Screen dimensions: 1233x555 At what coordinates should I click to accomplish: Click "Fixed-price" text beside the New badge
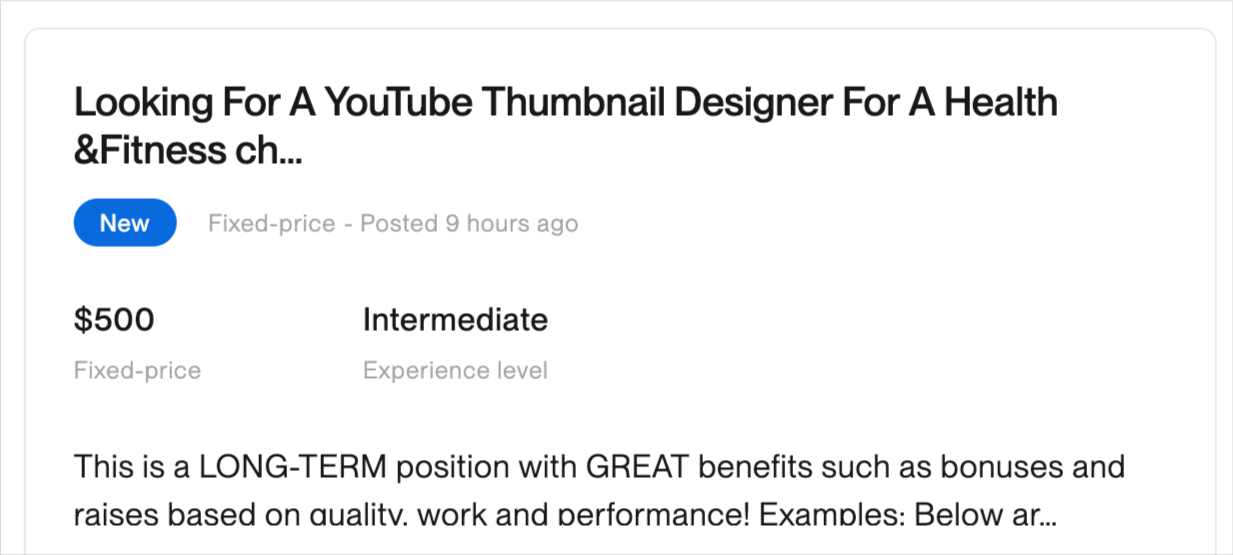pos(271,224)
